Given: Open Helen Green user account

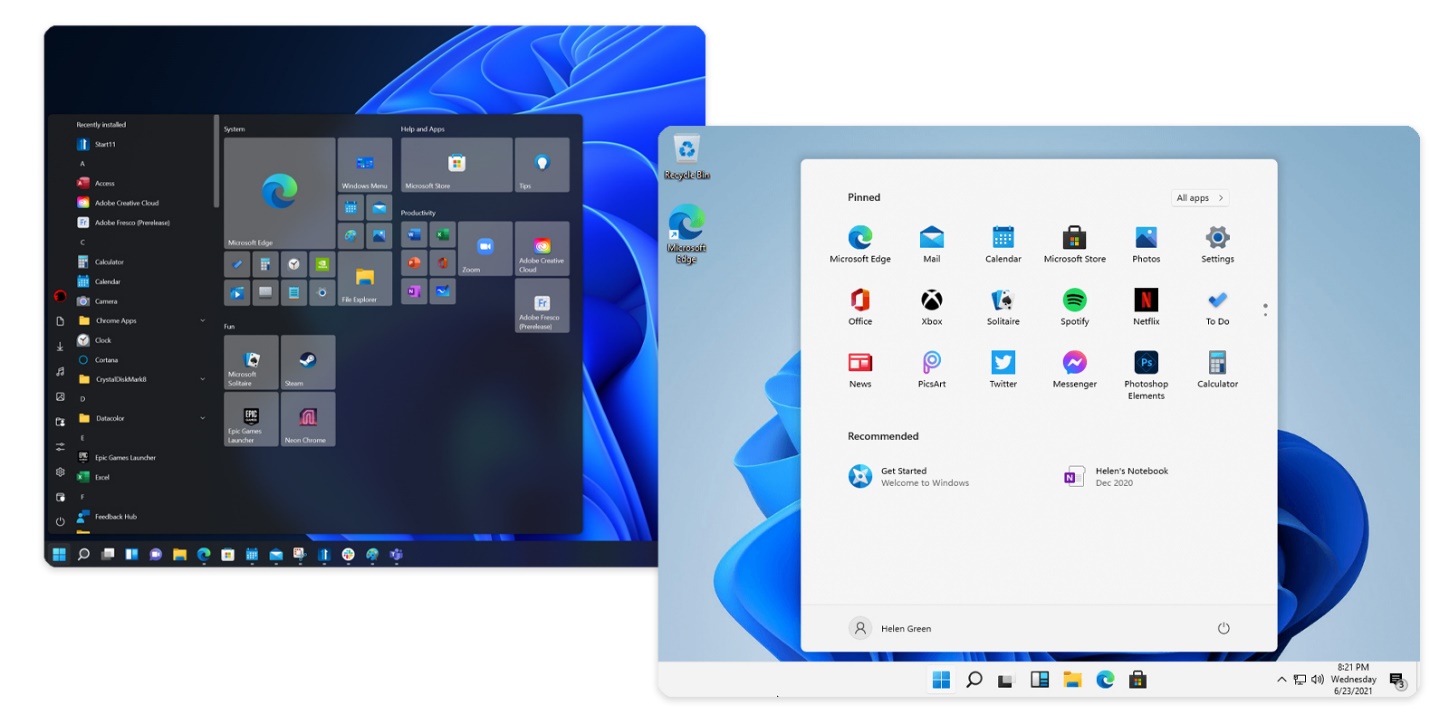Looking at the screenshot, I should coord(890,628).
